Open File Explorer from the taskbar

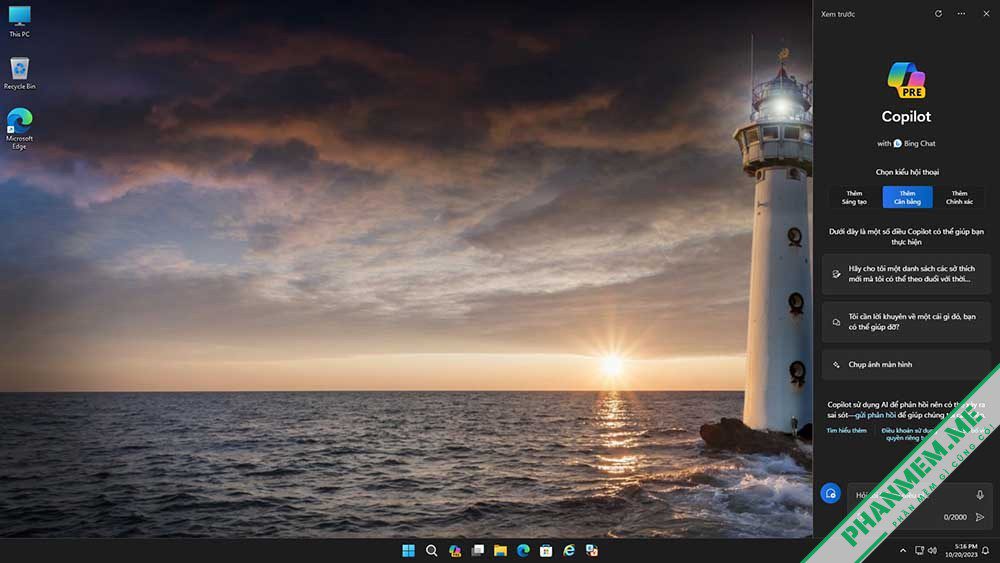coord(500,550)
